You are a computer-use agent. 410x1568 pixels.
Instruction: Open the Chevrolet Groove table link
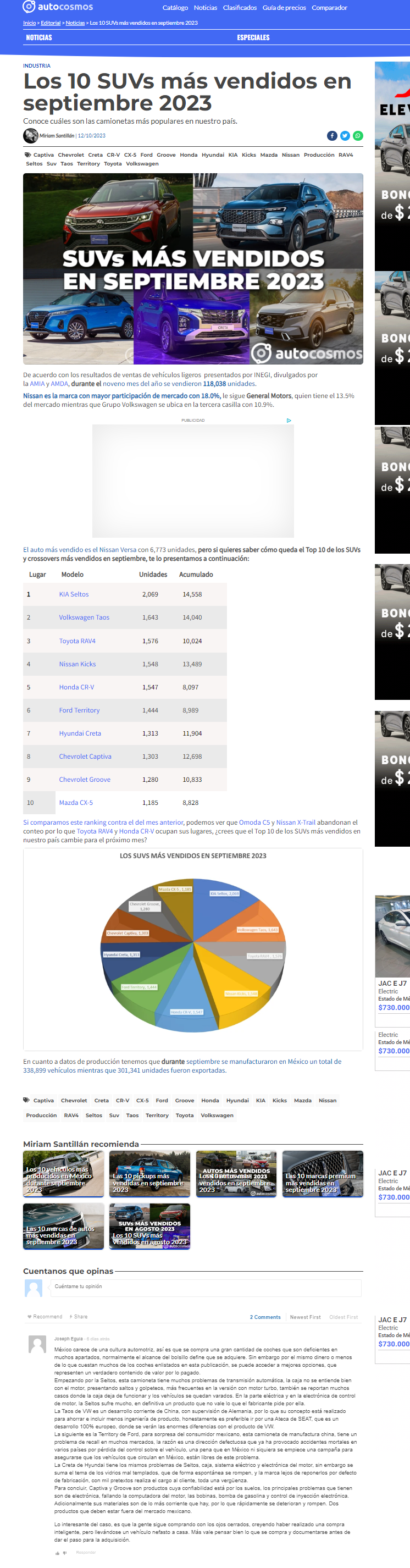[85, 780]
